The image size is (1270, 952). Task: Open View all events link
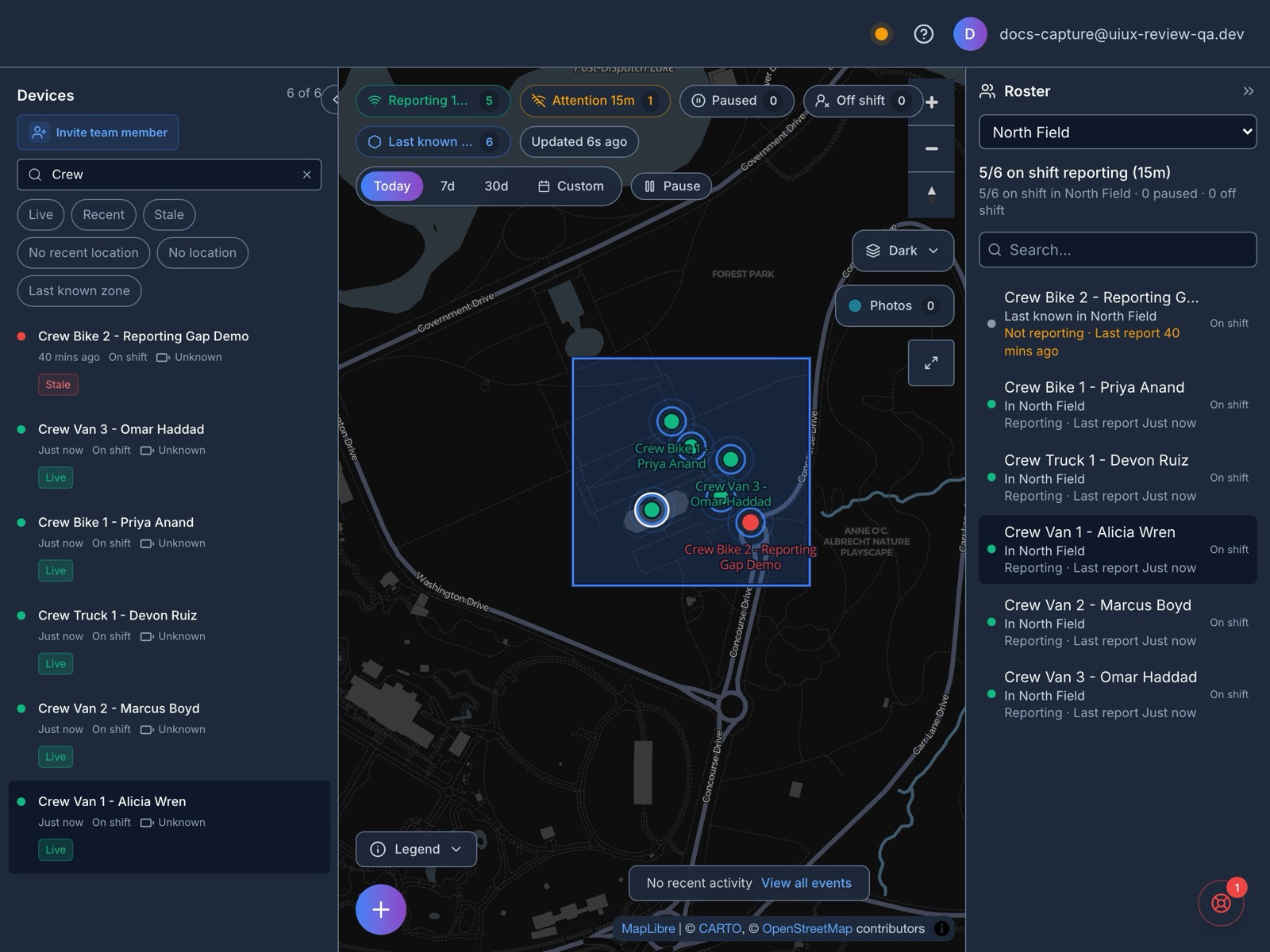click(806, 883)
